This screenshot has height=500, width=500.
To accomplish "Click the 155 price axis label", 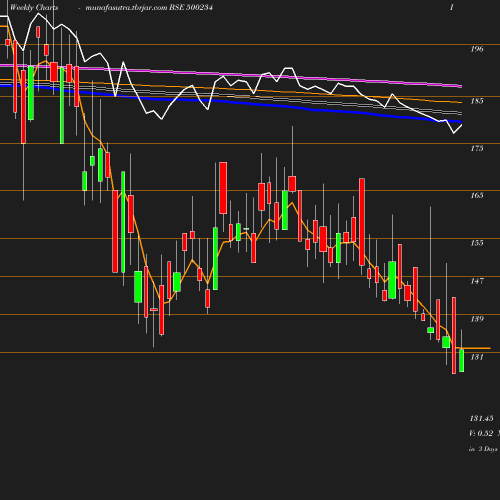I will pyautogui.click(x=477, y=243).
